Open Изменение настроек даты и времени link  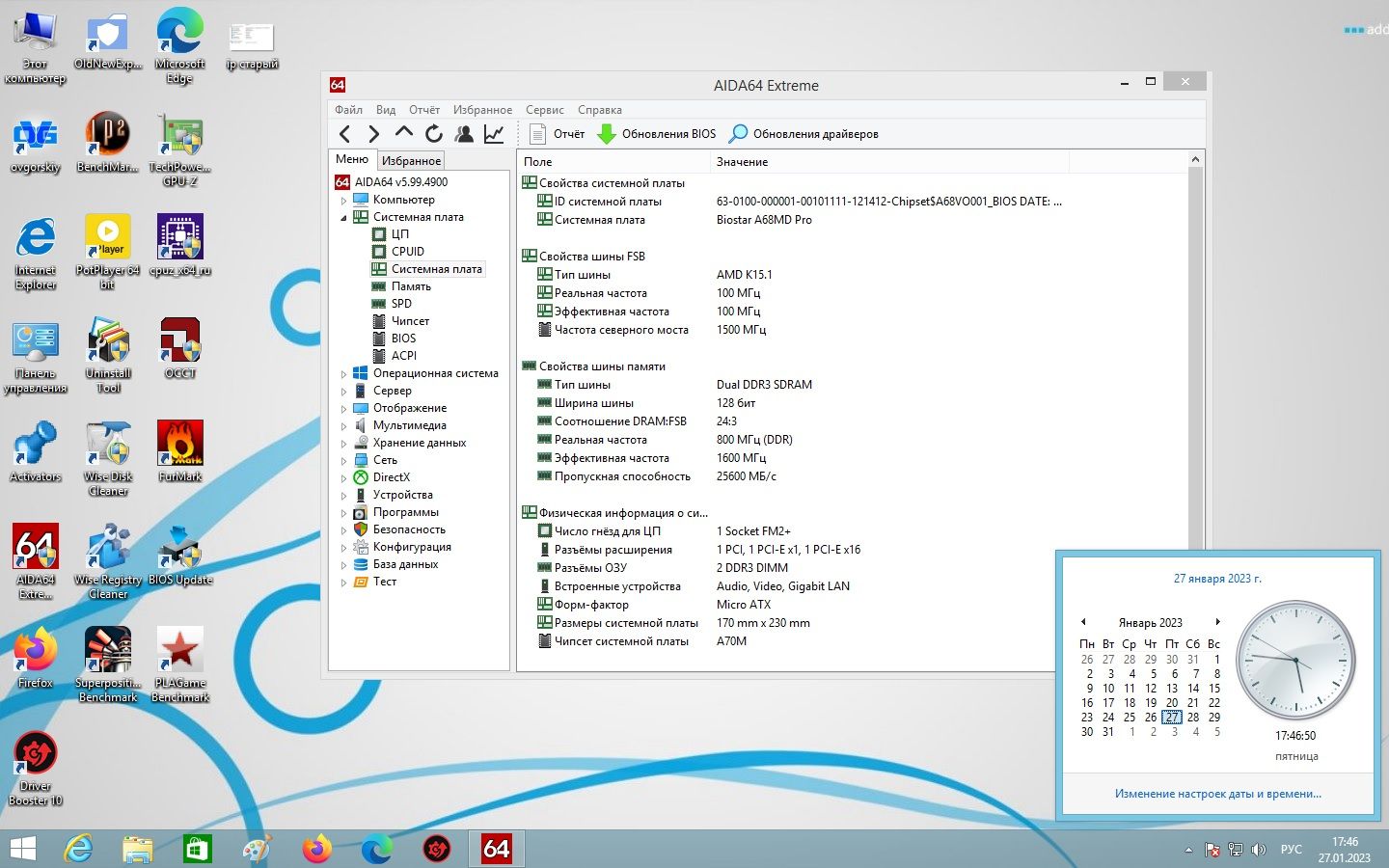coord(1217,794)
